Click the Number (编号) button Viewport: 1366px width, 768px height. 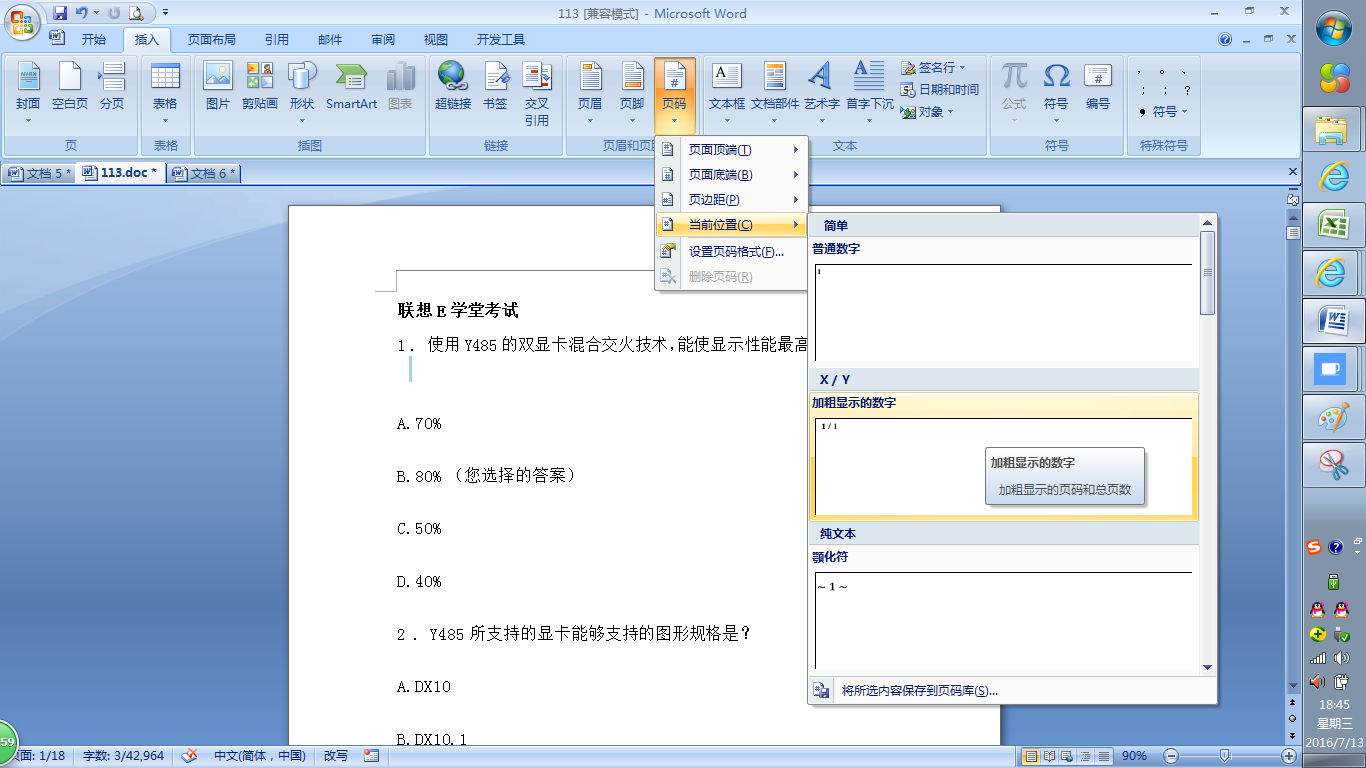click(x=1098, y=85)
